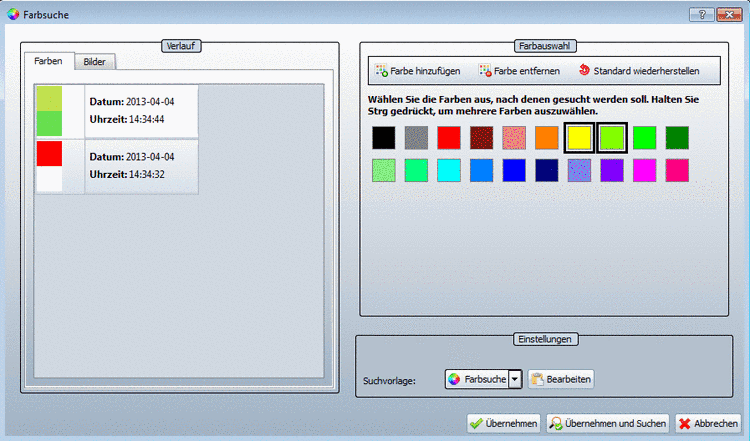Open the Suchvorlage dropdown arrow
The image size is (750, 441).
coord(515,379)
